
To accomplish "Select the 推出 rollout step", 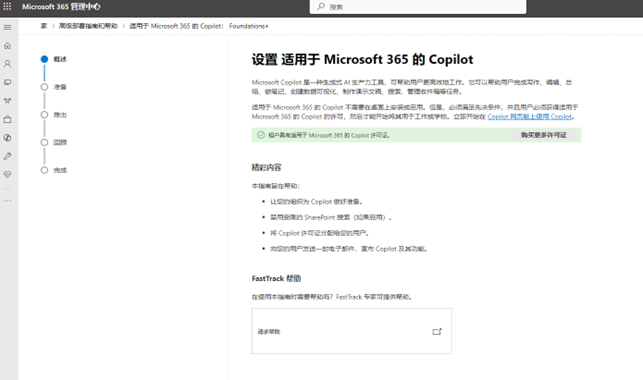I will (54, 115).
